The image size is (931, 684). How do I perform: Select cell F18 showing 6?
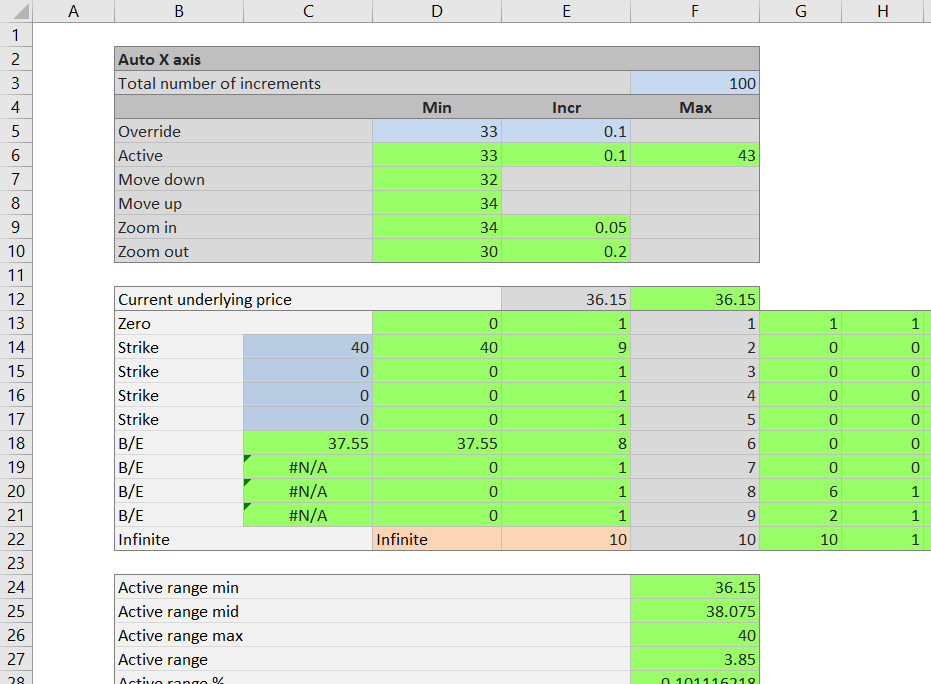coord(695,443)
